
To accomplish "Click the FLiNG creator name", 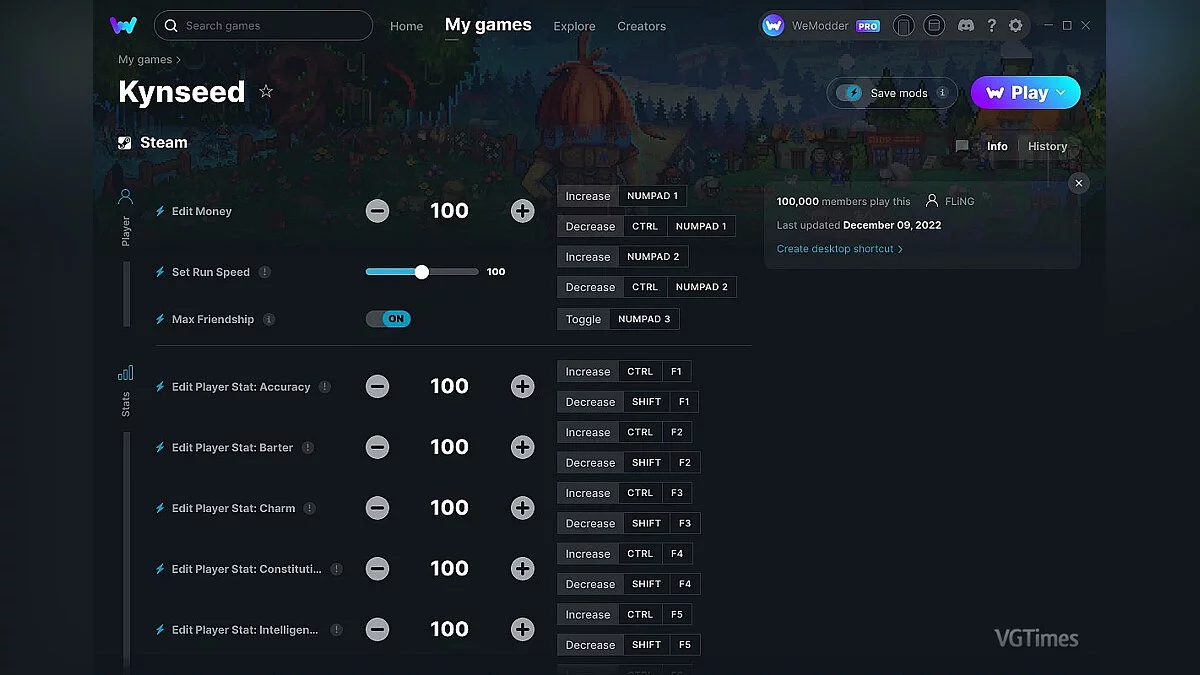I will [x=959, y=201].
